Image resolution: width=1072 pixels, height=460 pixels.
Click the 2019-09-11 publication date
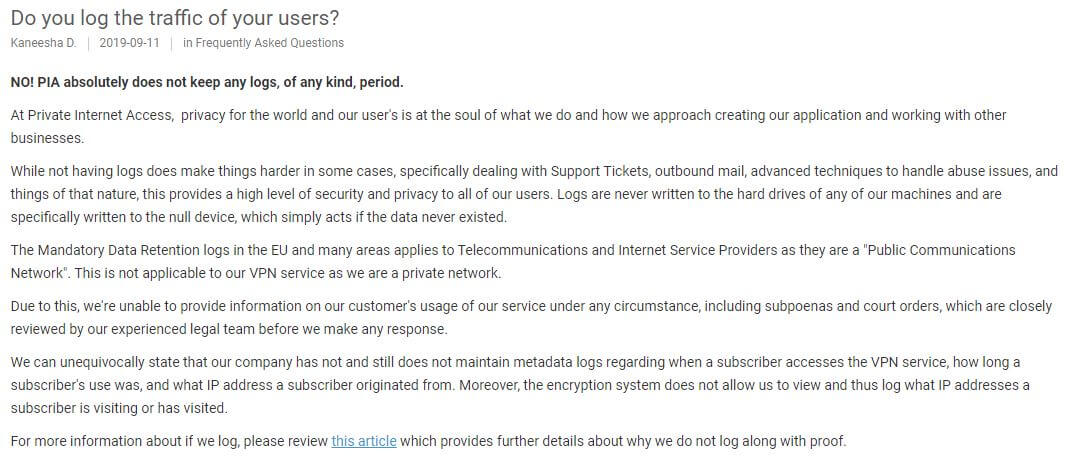(x=129, y=42)
